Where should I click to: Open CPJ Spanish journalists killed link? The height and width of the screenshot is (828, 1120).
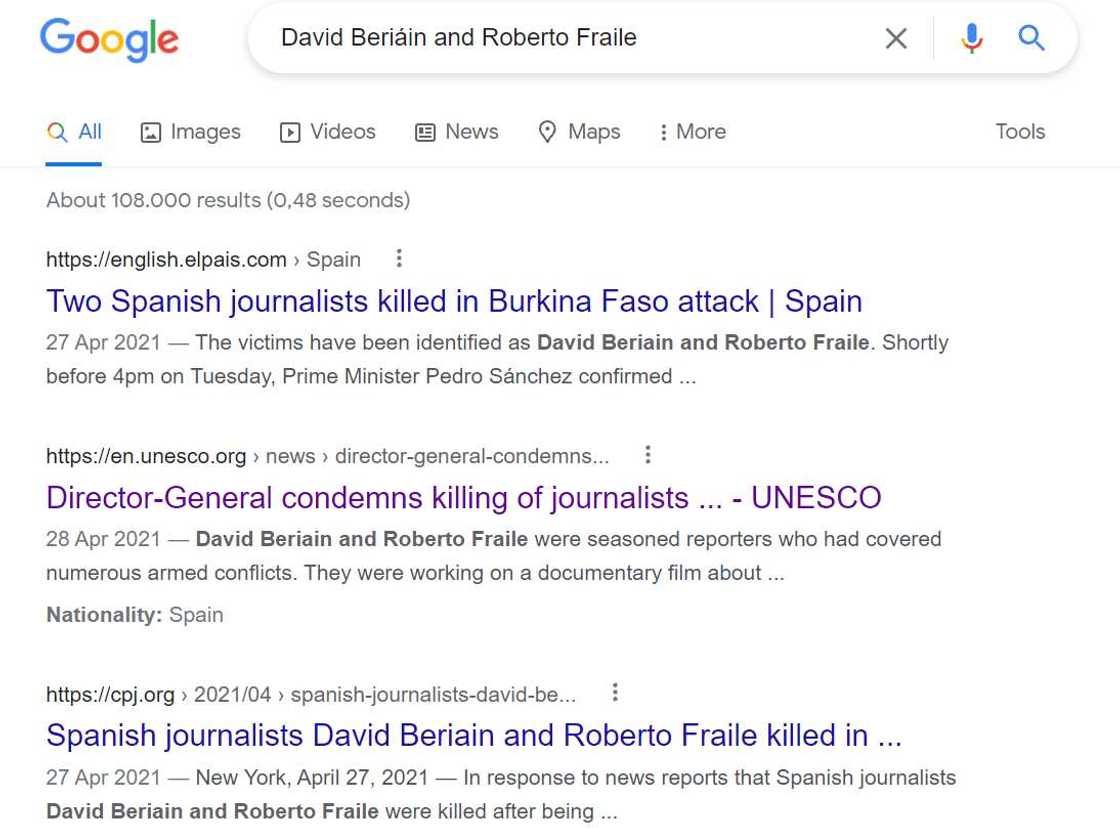(474, 735)
